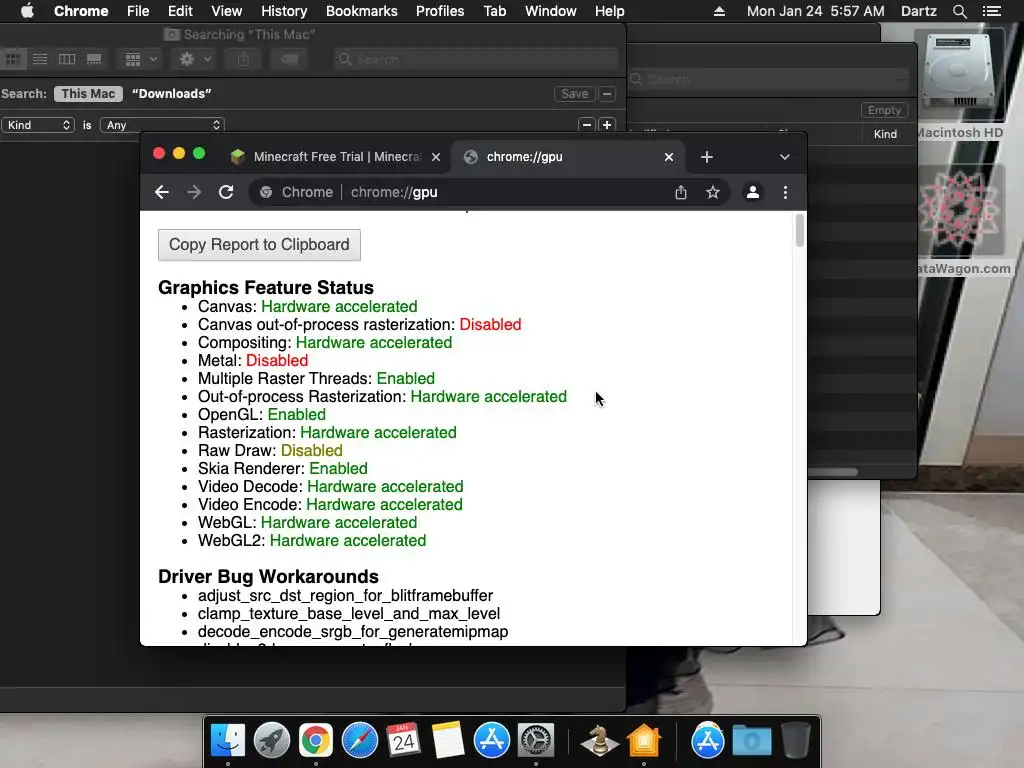1024x768 pixels.
Task: Click Kind column header in back window
Action: (x=885, y=134)
